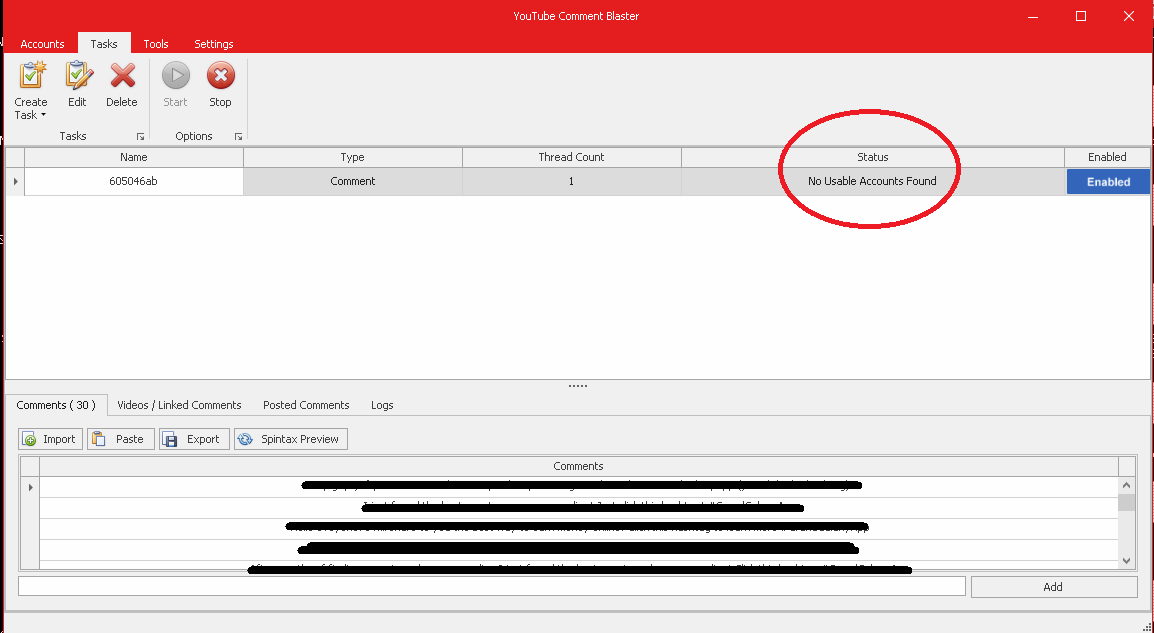Open the Logs tab
Viewport: 1154px width, 633px height.
click(x=382, y=405)
